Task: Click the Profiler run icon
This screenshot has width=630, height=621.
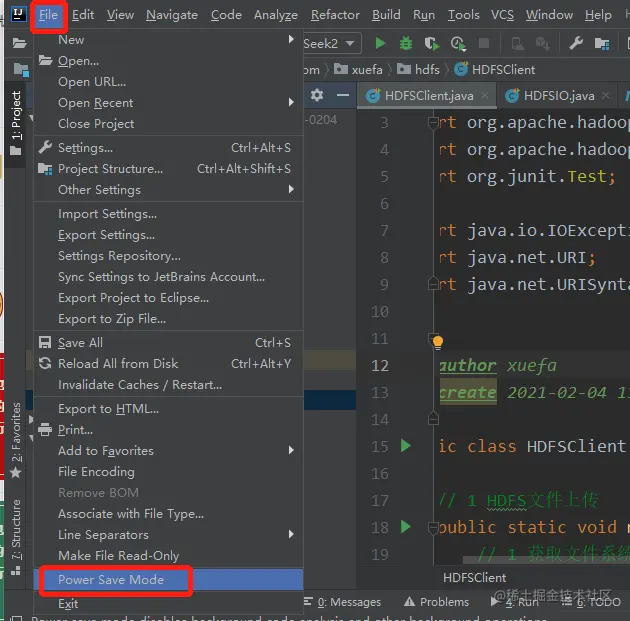Action: click(458, 43)
